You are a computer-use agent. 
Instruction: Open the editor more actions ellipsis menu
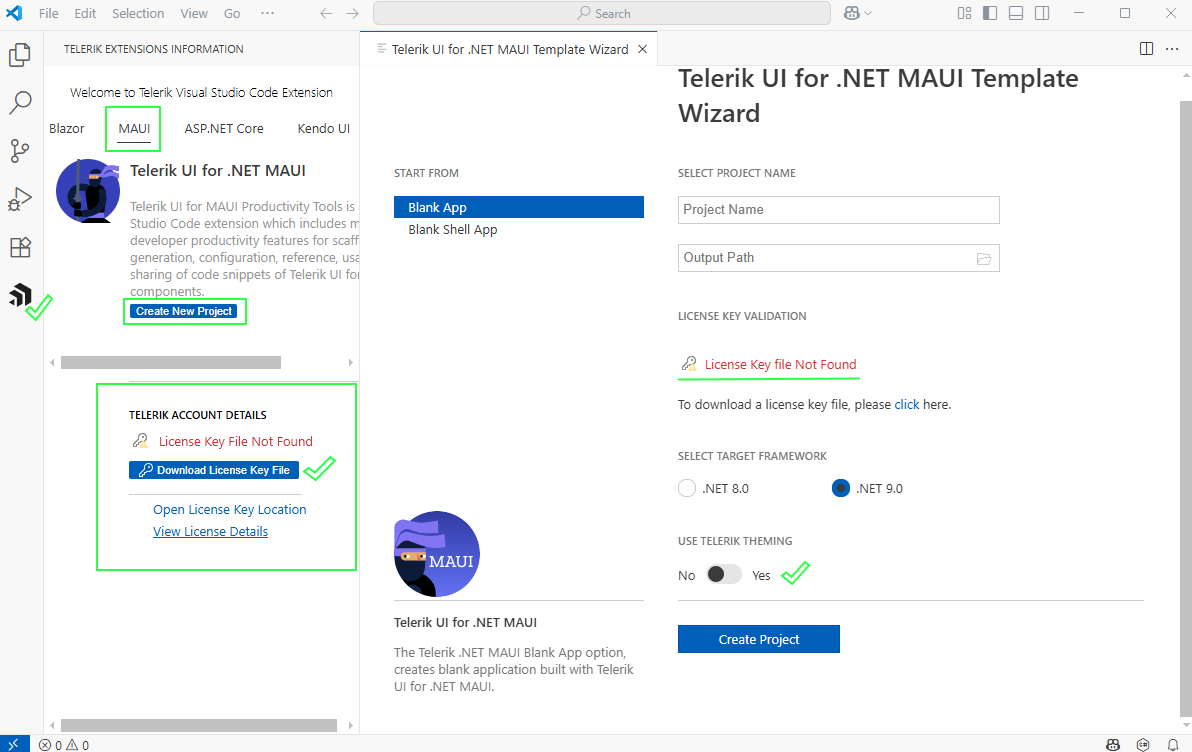[1172, 48]
